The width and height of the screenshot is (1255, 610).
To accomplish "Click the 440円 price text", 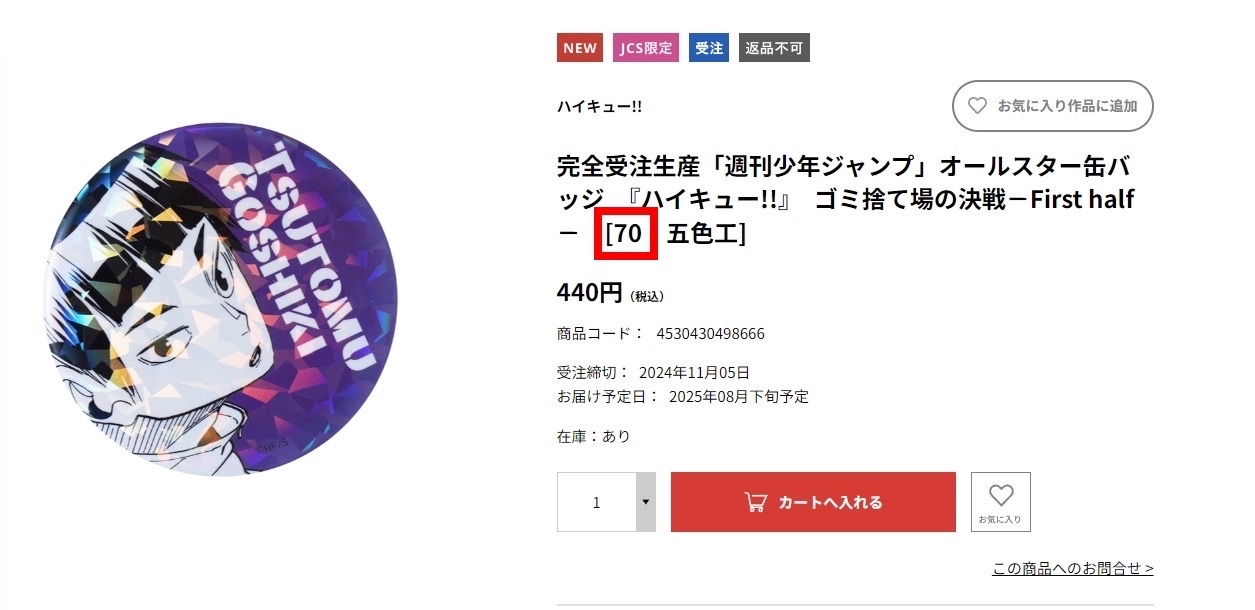I will (x=590, y=293).
